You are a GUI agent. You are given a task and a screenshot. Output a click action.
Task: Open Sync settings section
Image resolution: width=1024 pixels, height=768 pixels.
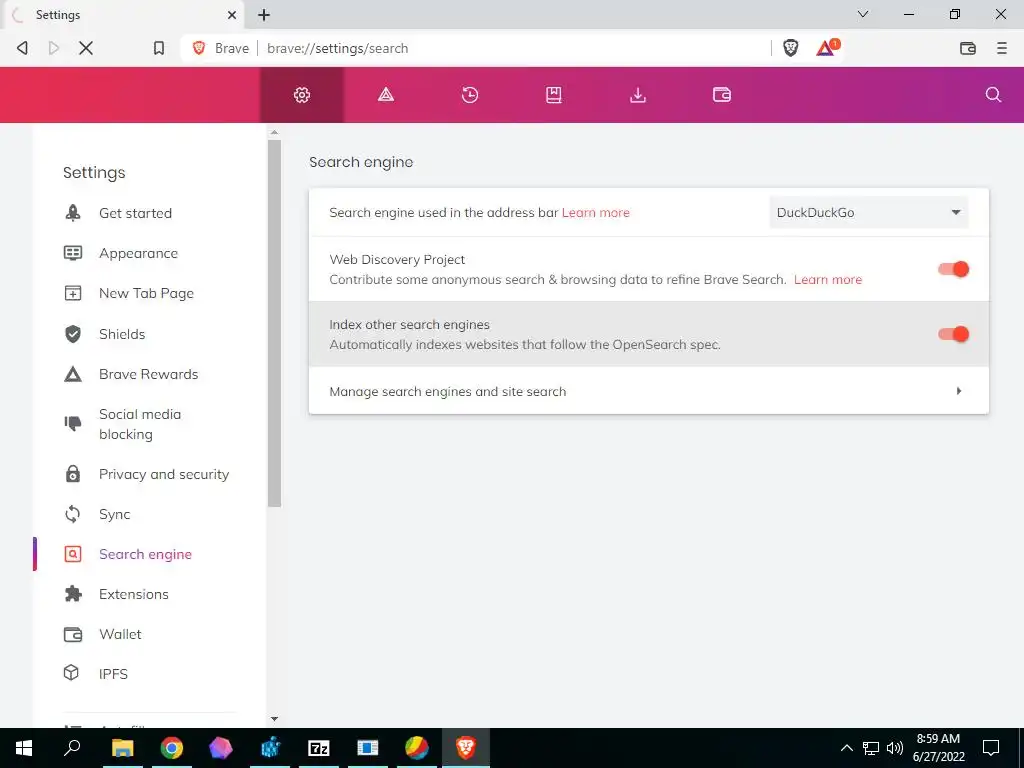pyautogui.click(x=114, y=514)
